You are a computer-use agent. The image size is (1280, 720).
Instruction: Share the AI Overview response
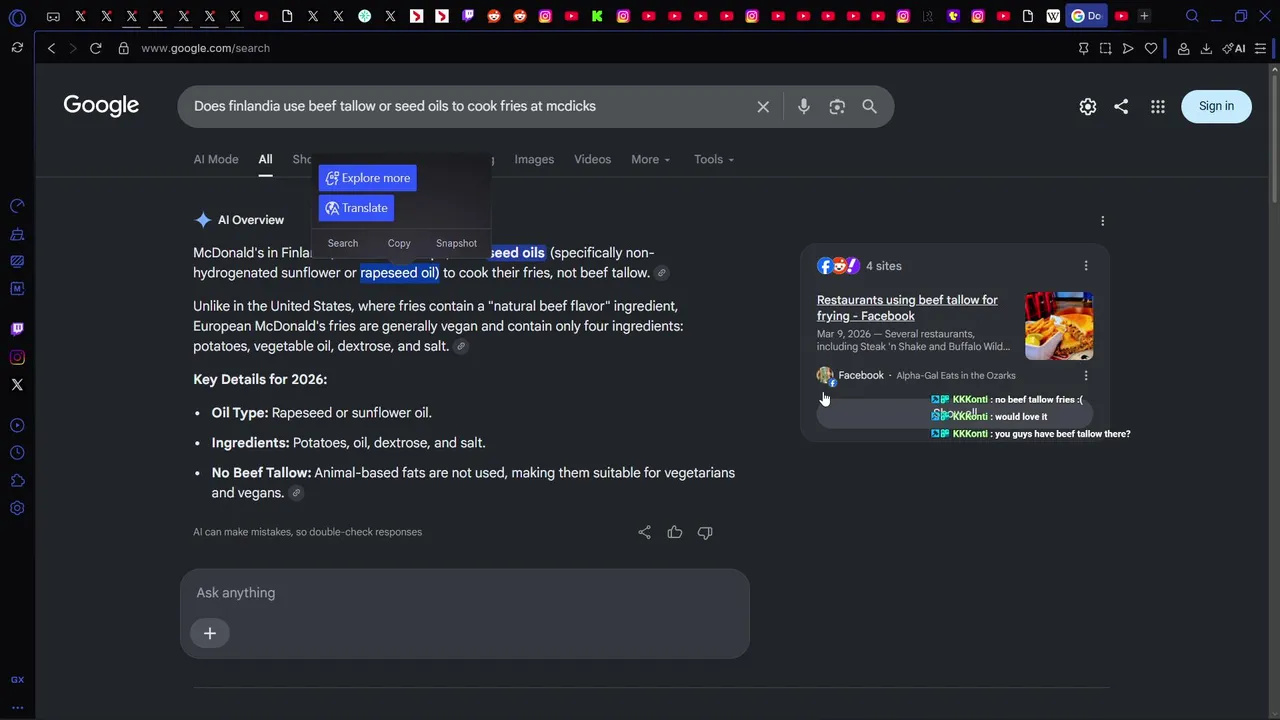645,532
